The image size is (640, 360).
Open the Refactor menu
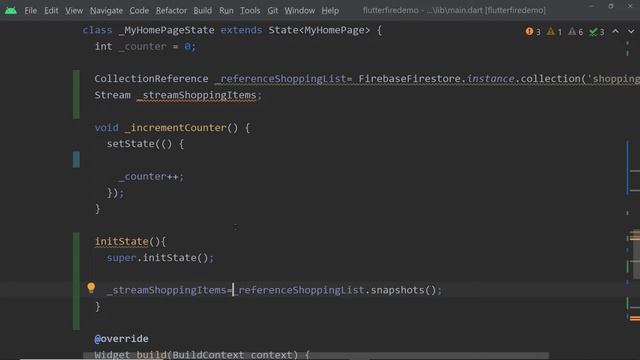tap(171, 11)
